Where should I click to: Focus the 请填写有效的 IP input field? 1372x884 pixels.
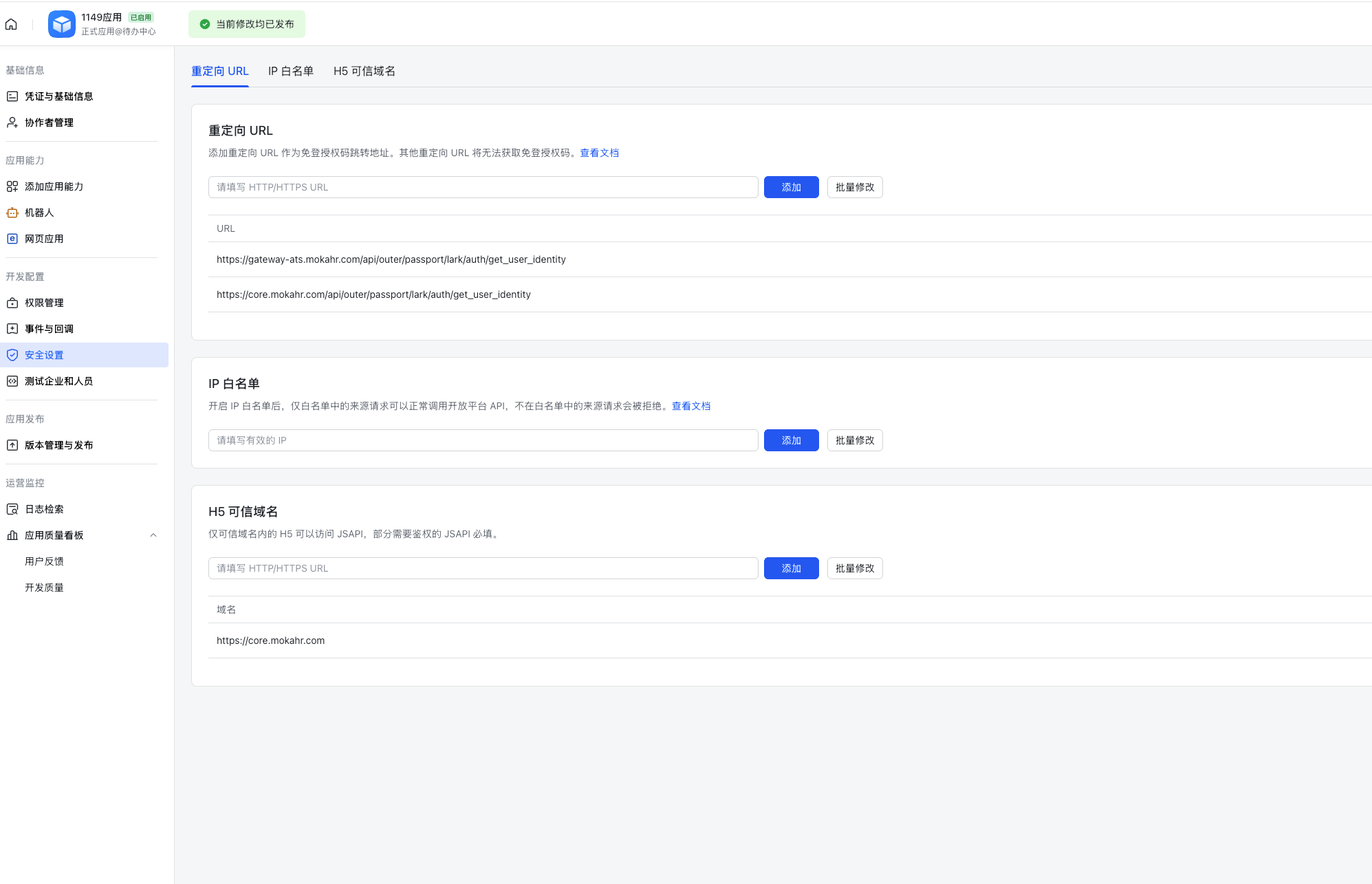click(x=483, y=440)
